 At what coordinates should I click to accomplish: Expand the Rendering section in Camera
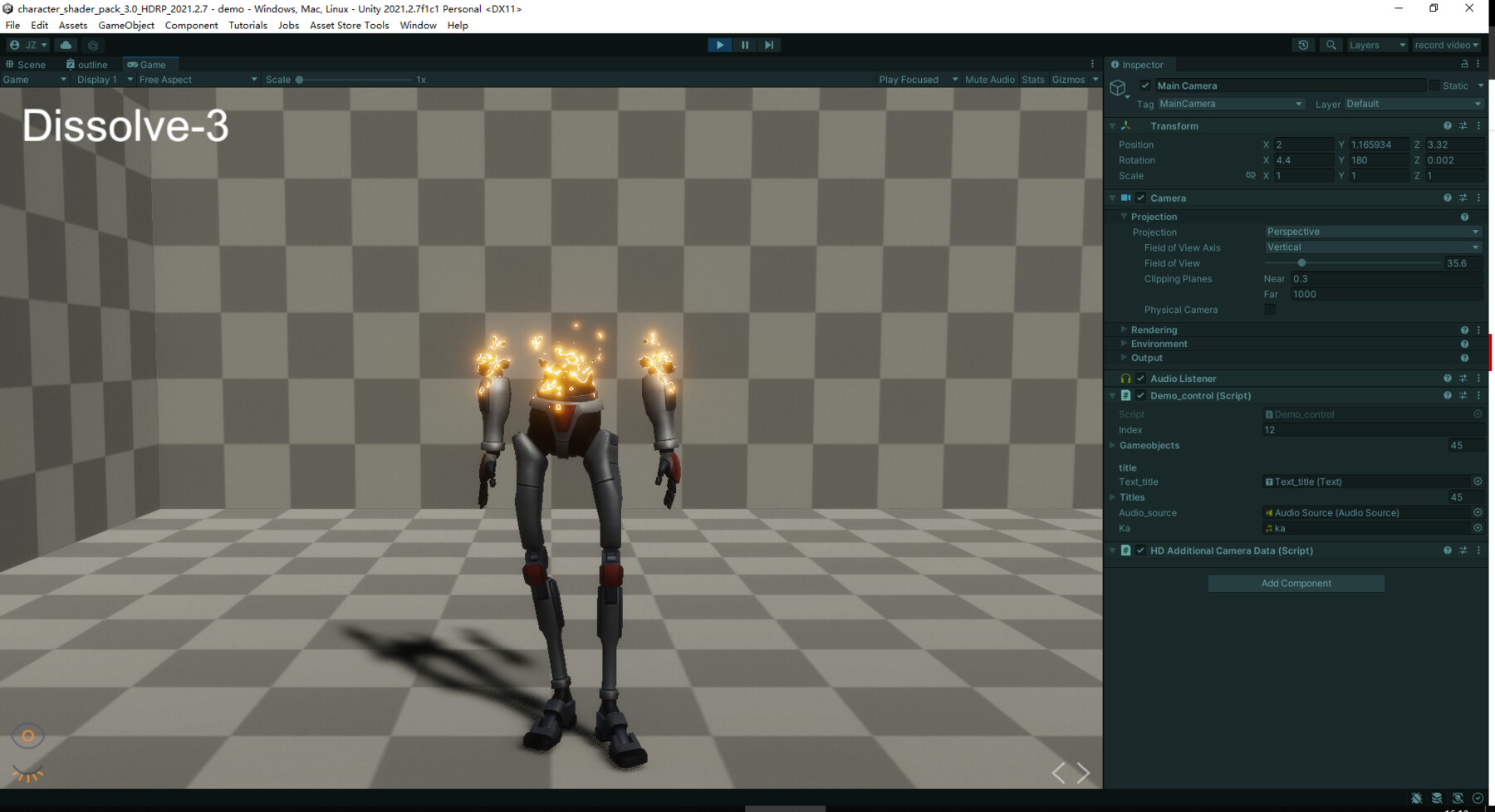tap(1123, 330)
